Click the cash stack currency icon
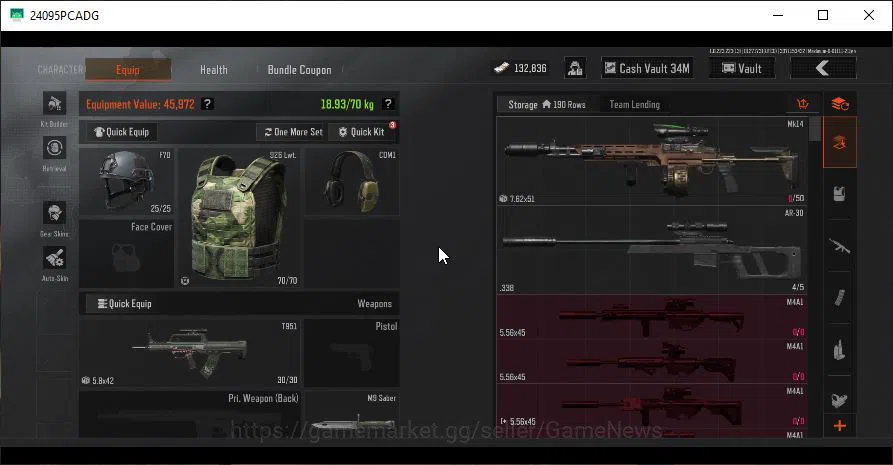The image size is (893, 465). coord(501,68)
